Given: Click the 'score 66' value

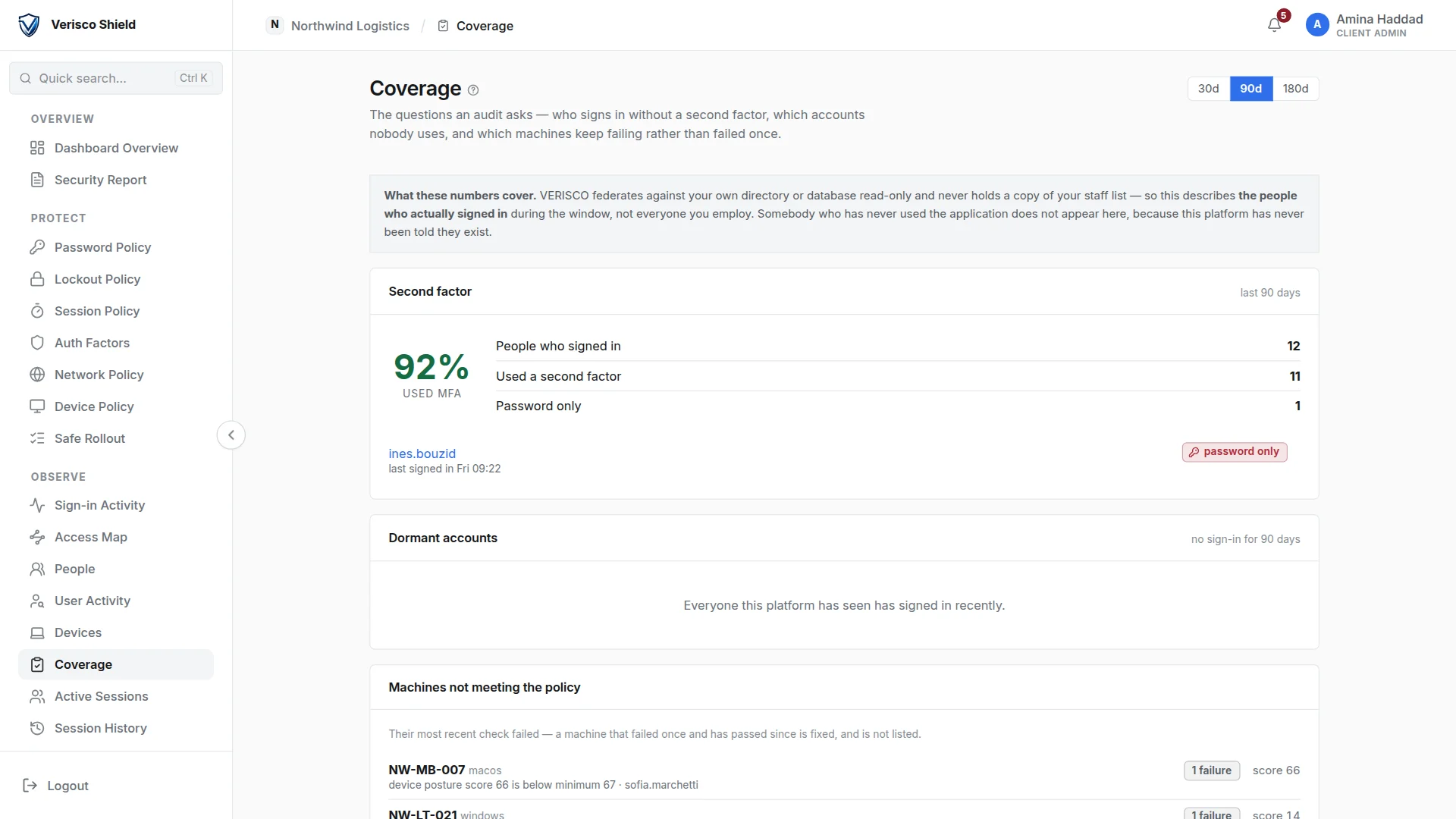Looking at the screenshot, I should (x=1276, y=770).
